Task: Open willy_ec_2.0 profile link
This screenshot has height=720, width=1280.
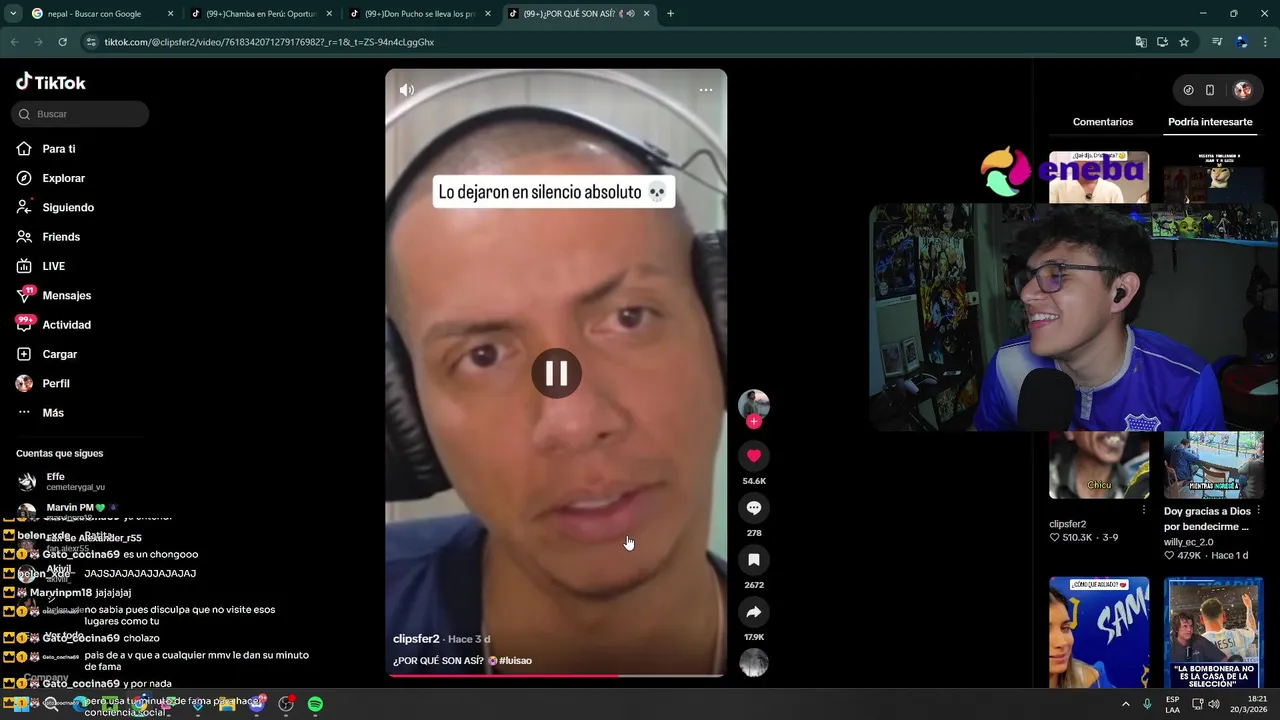Action: pyautogui.click(x=1189, y=542)
